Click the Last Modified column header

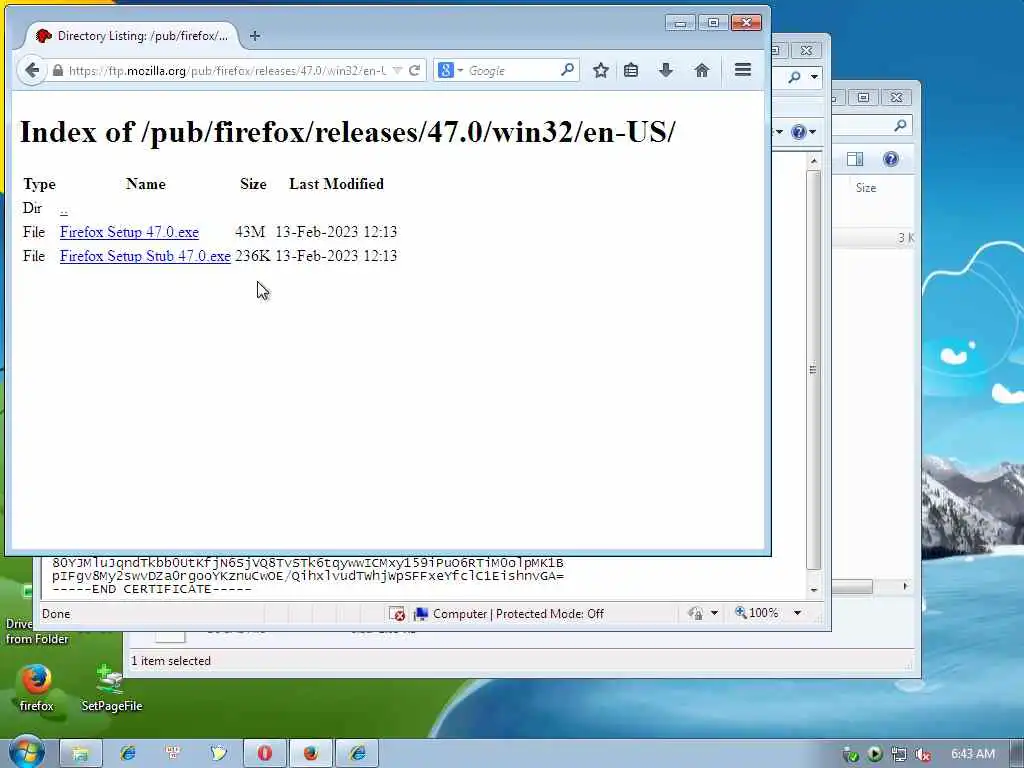coord(336,184)
